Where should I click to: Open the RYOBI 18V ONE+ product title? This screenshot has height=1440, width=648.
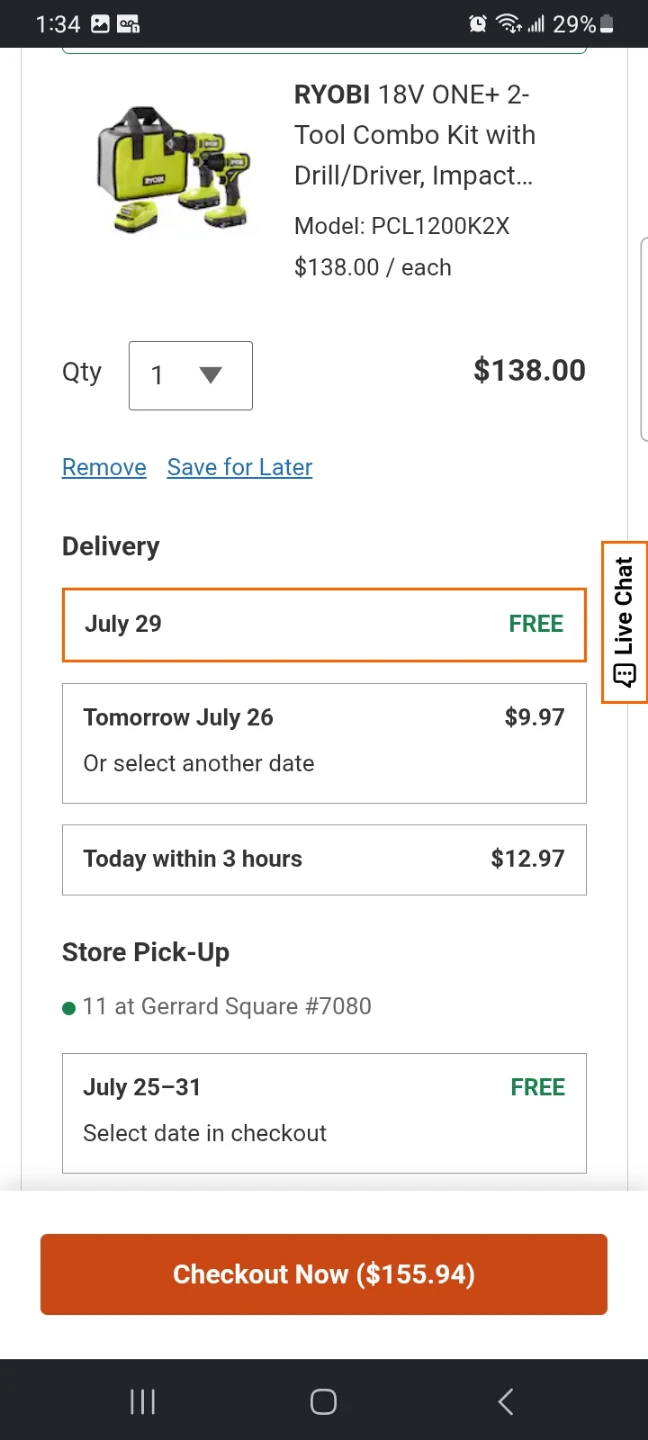click(415, 135)
